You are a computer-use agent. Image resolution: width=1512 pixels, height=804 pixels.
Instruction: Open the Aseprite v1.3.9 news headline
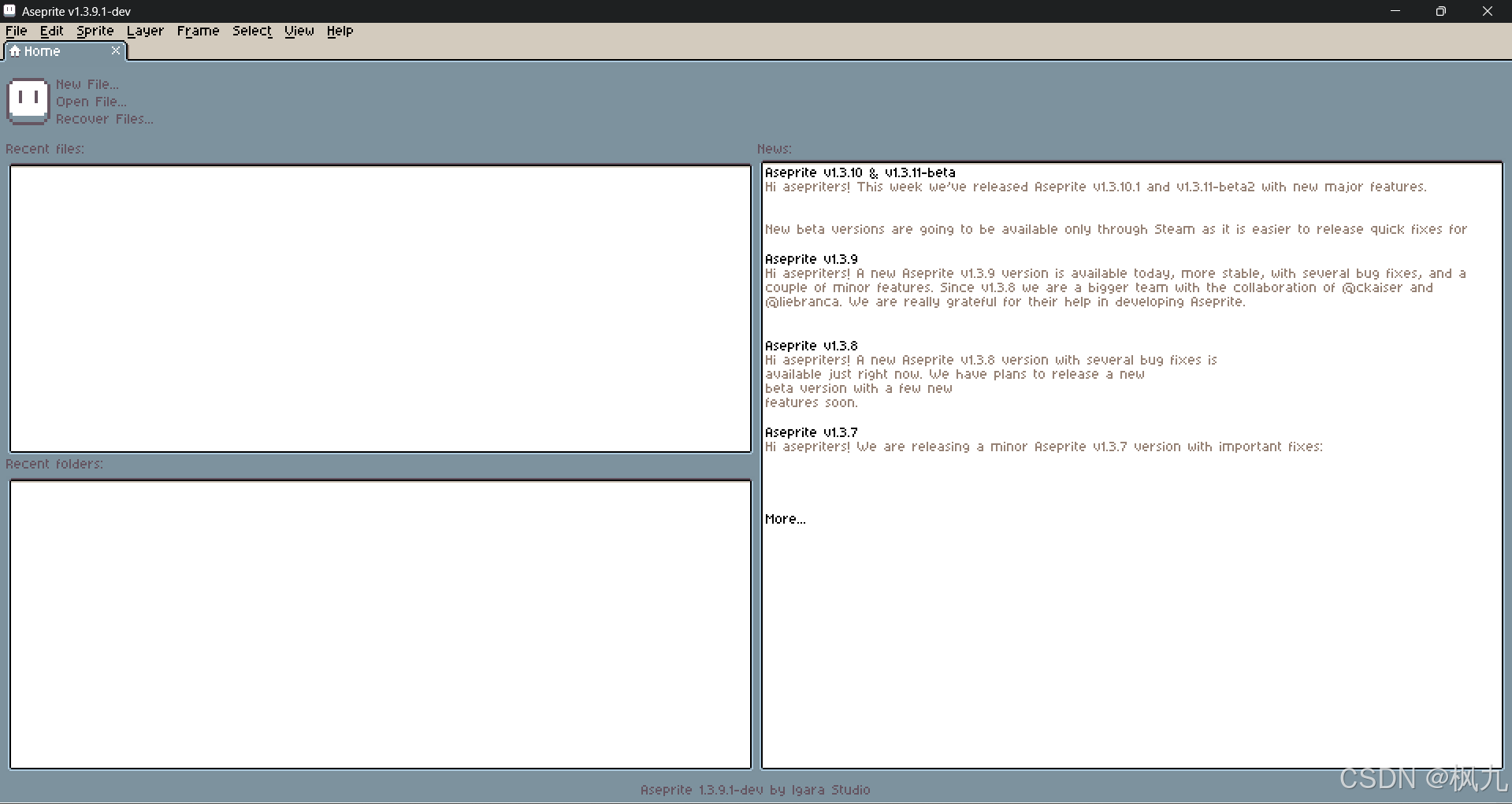pyautogui.click(x=812, y=259)
